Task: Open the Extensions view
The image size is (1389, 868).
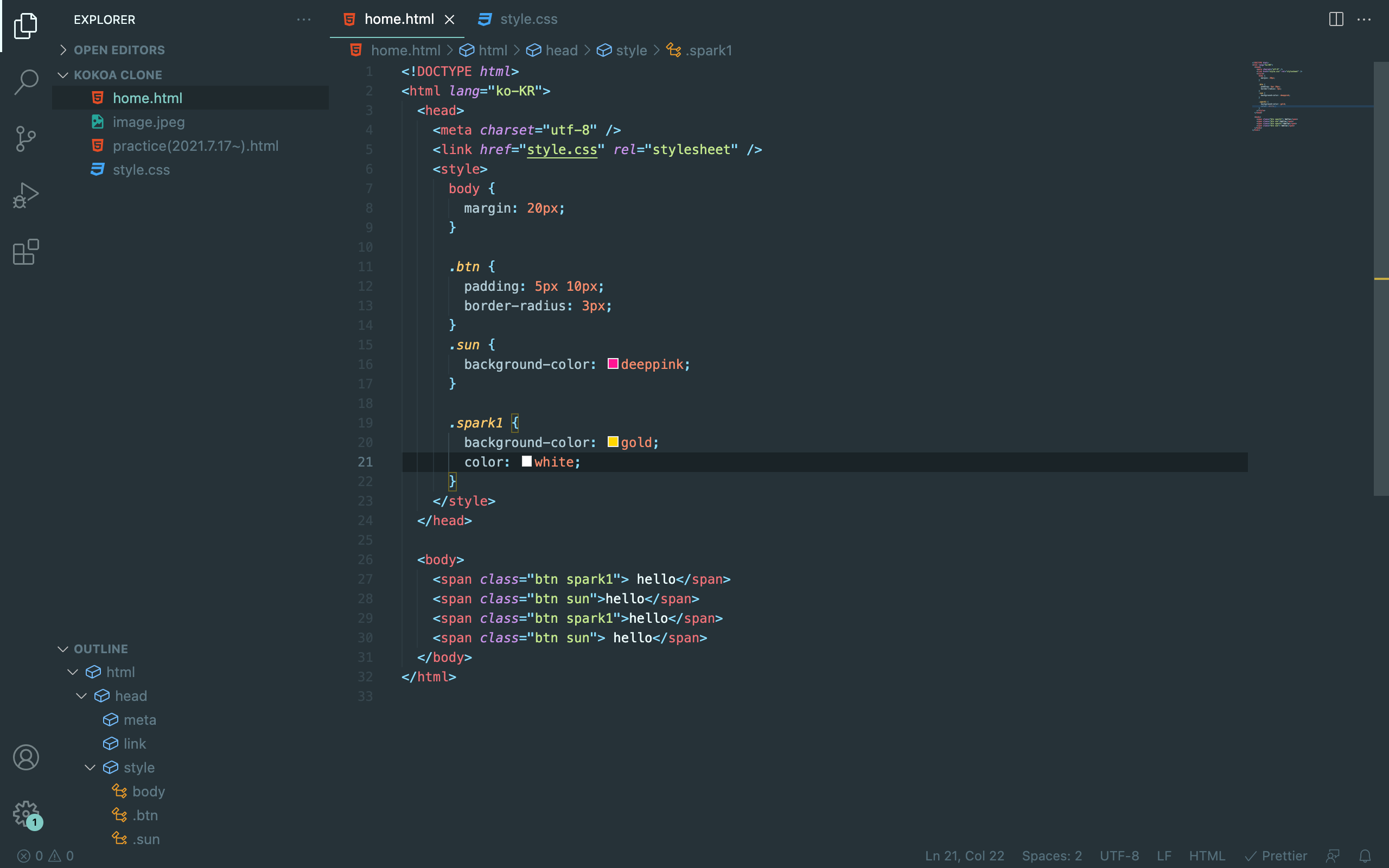Action: (26, 252)
